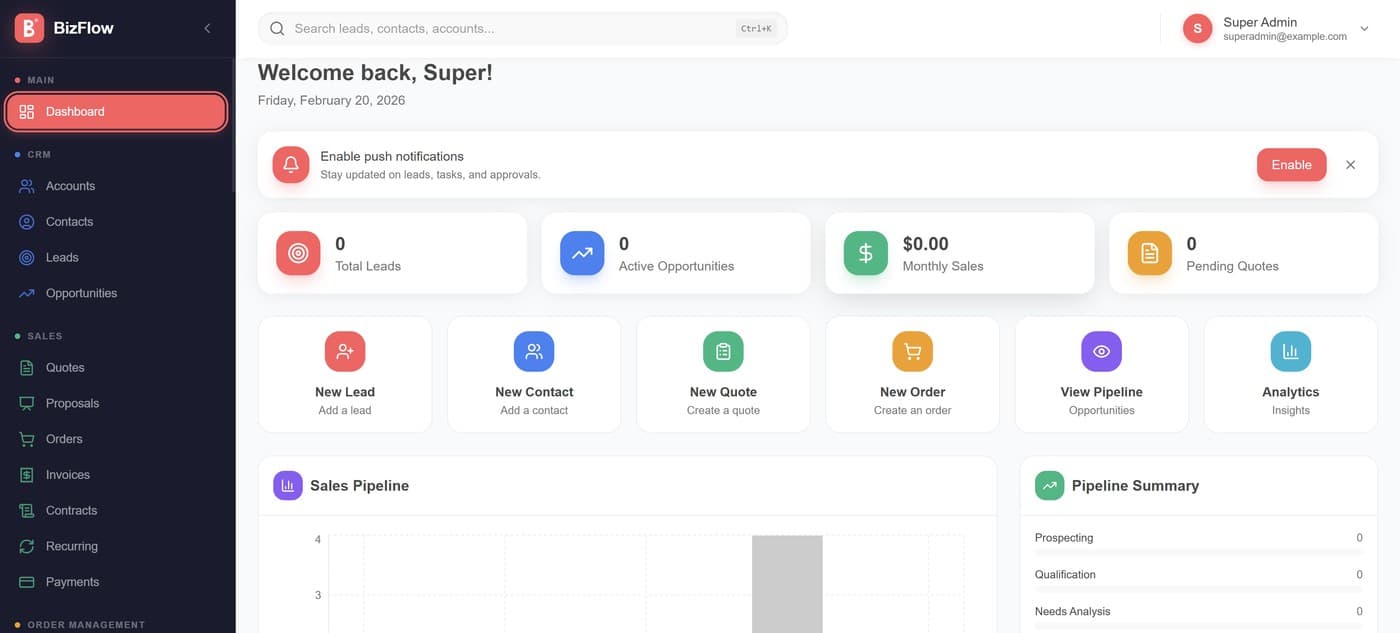Click the New Quote shortcut
The image size is (1400, 633).
(723, 373)
